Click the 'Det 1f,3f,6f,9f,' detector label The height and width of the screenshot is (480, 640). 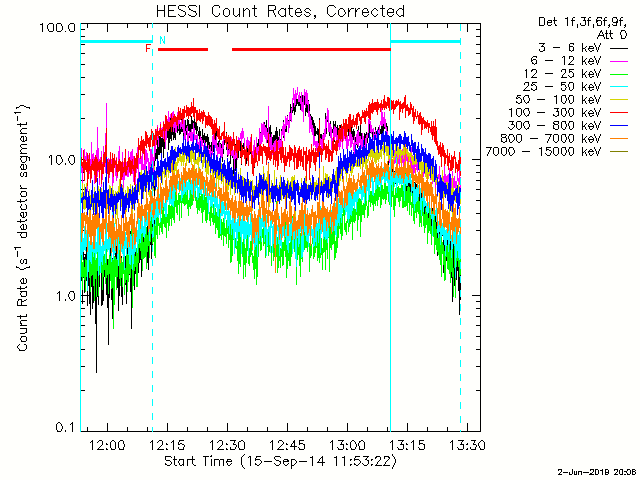(582, 22)
